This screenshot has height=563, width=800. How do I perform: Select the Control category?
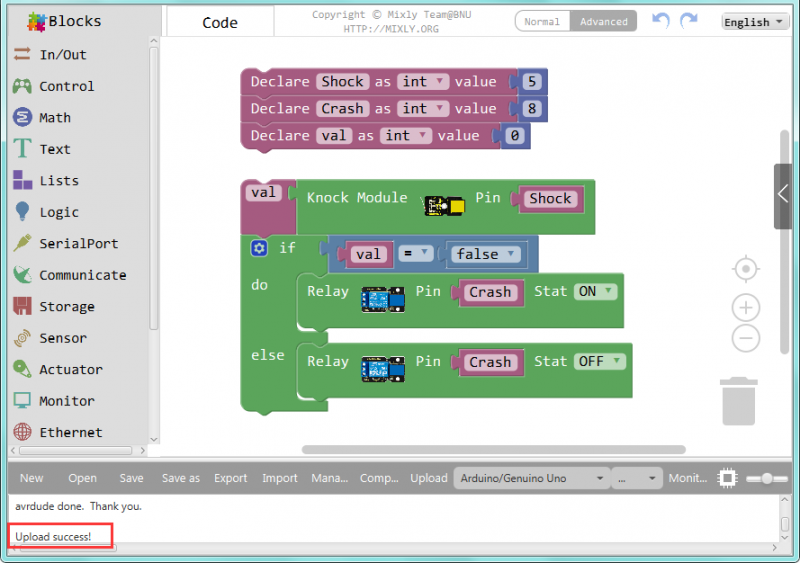coord(66,86)
